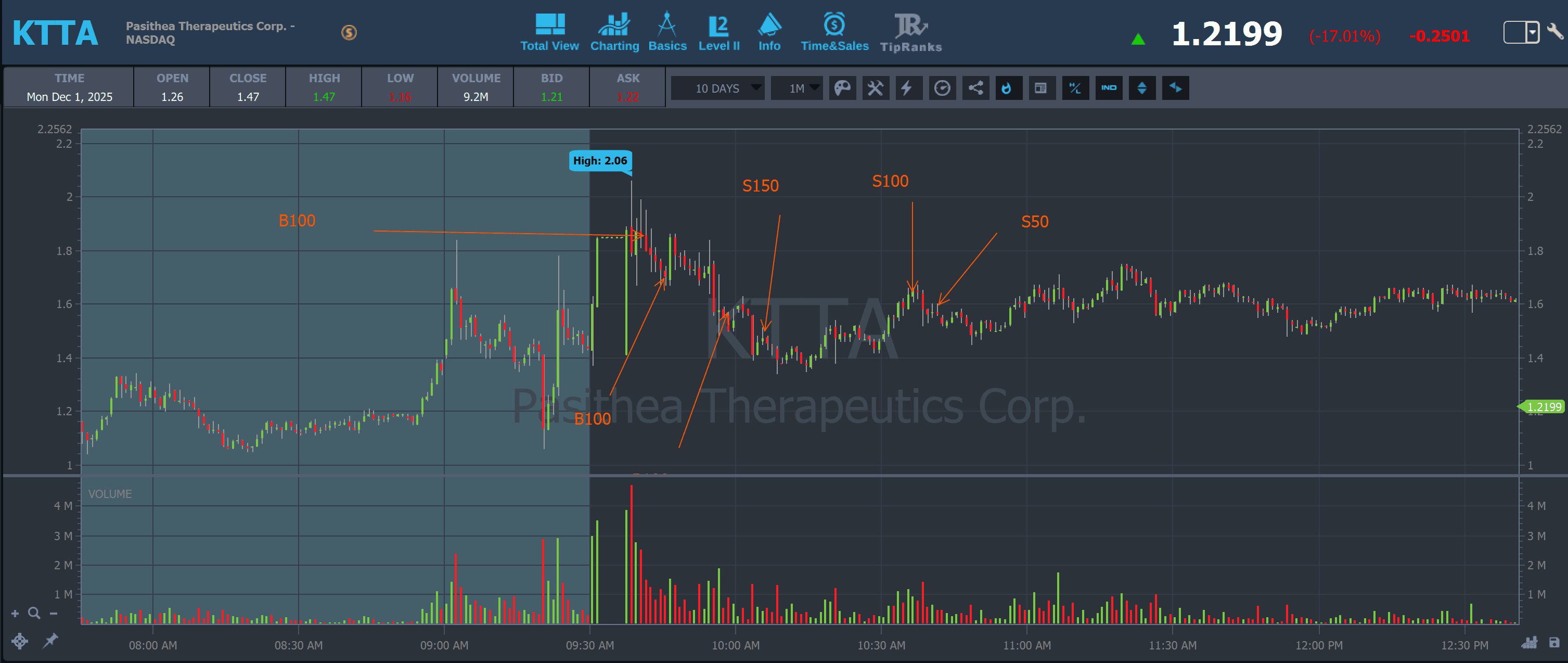Click the speedometer gauge icon
Screen dimensions: 1568x663
[x=942, y=88]
